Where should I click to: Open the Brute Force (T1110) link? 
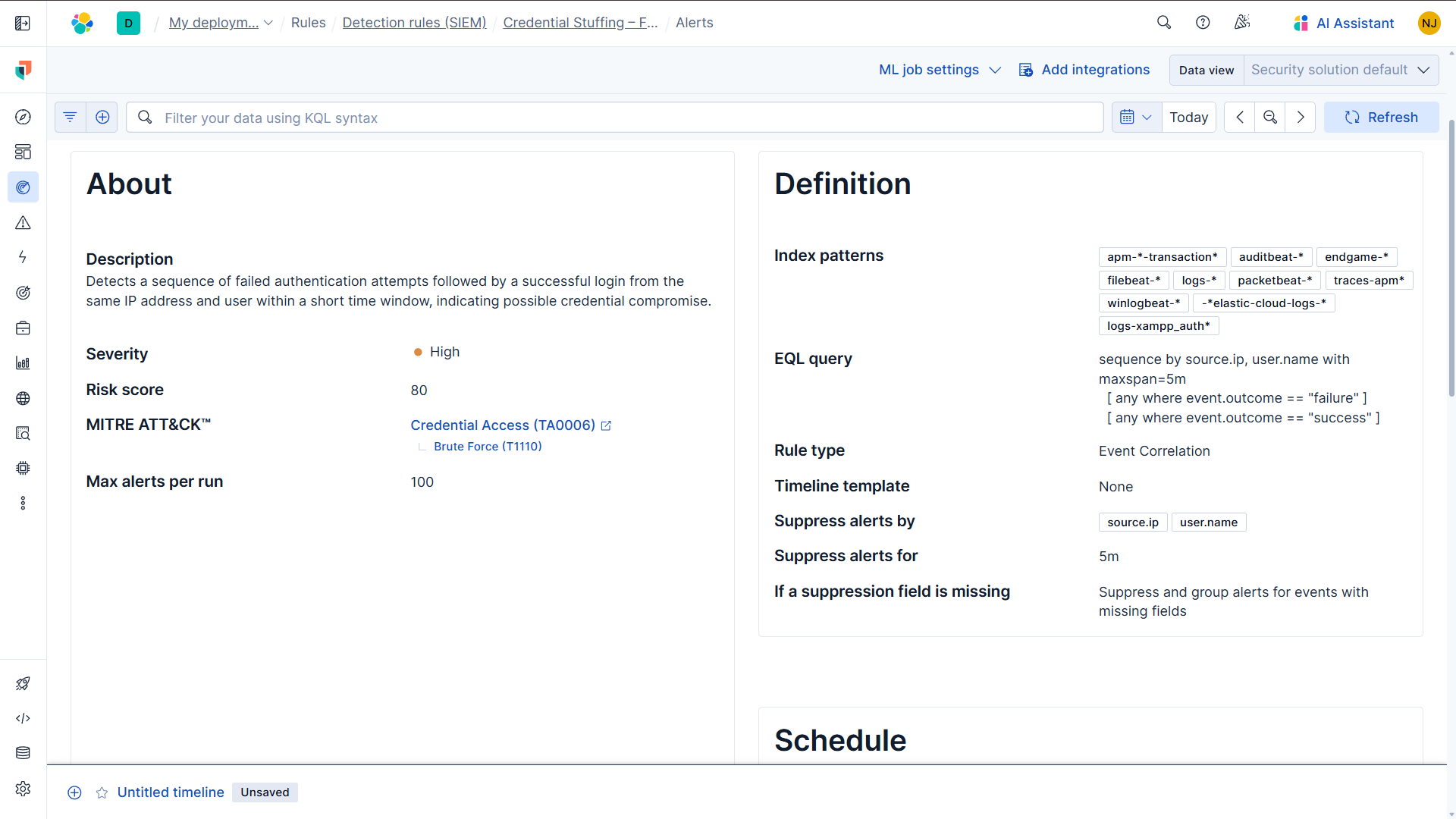pos(487,446)
